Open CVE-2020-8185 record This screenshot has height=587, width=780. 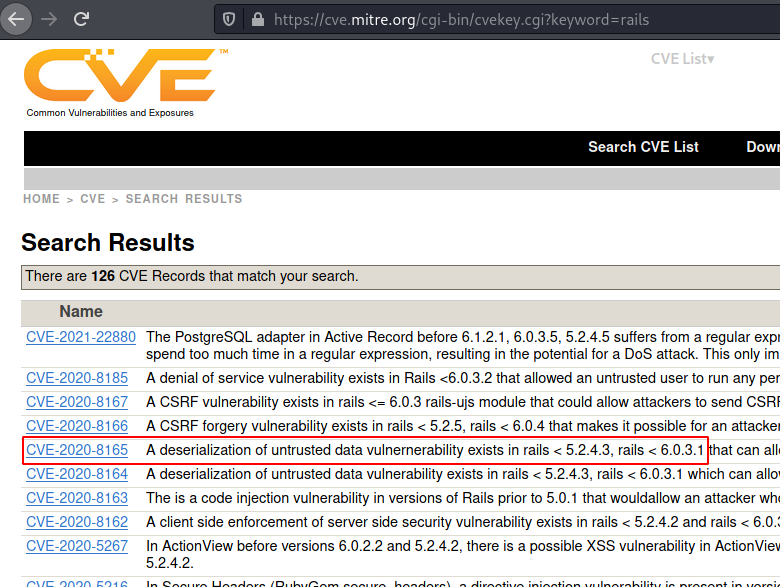(x=77, y=378)
